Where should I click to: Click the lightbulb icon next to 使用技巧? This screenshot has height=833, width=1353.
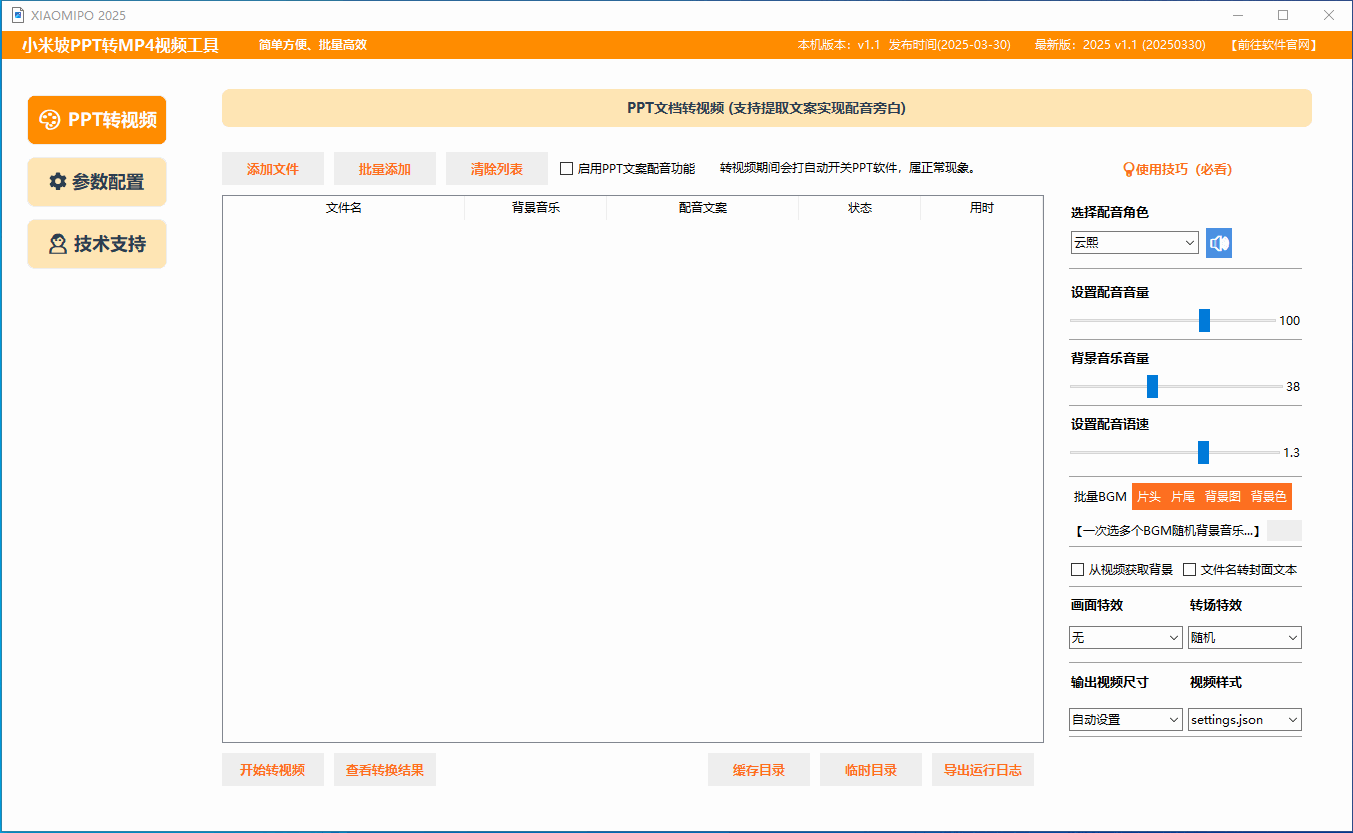click(x=1129, y=170)
